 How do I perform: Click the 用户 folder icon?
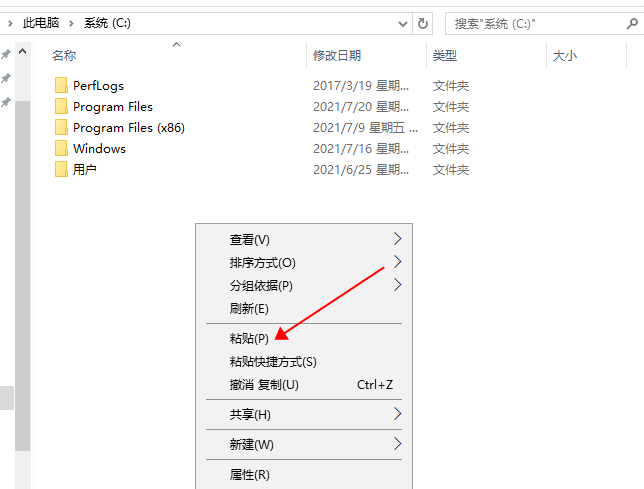click(x=61, y=170)
